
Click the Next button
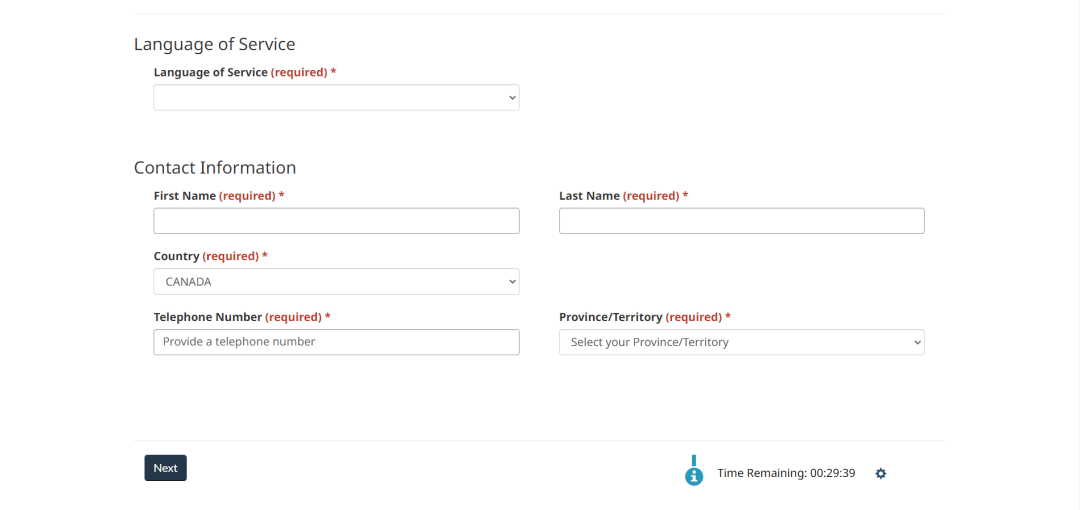point(165,468)
